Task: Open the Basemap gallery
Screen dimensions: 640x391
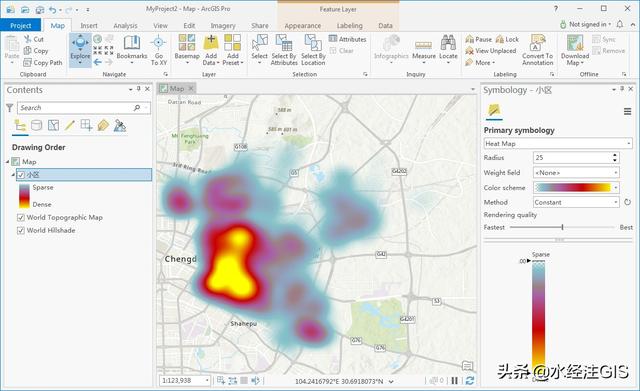Action: (187, 49)
